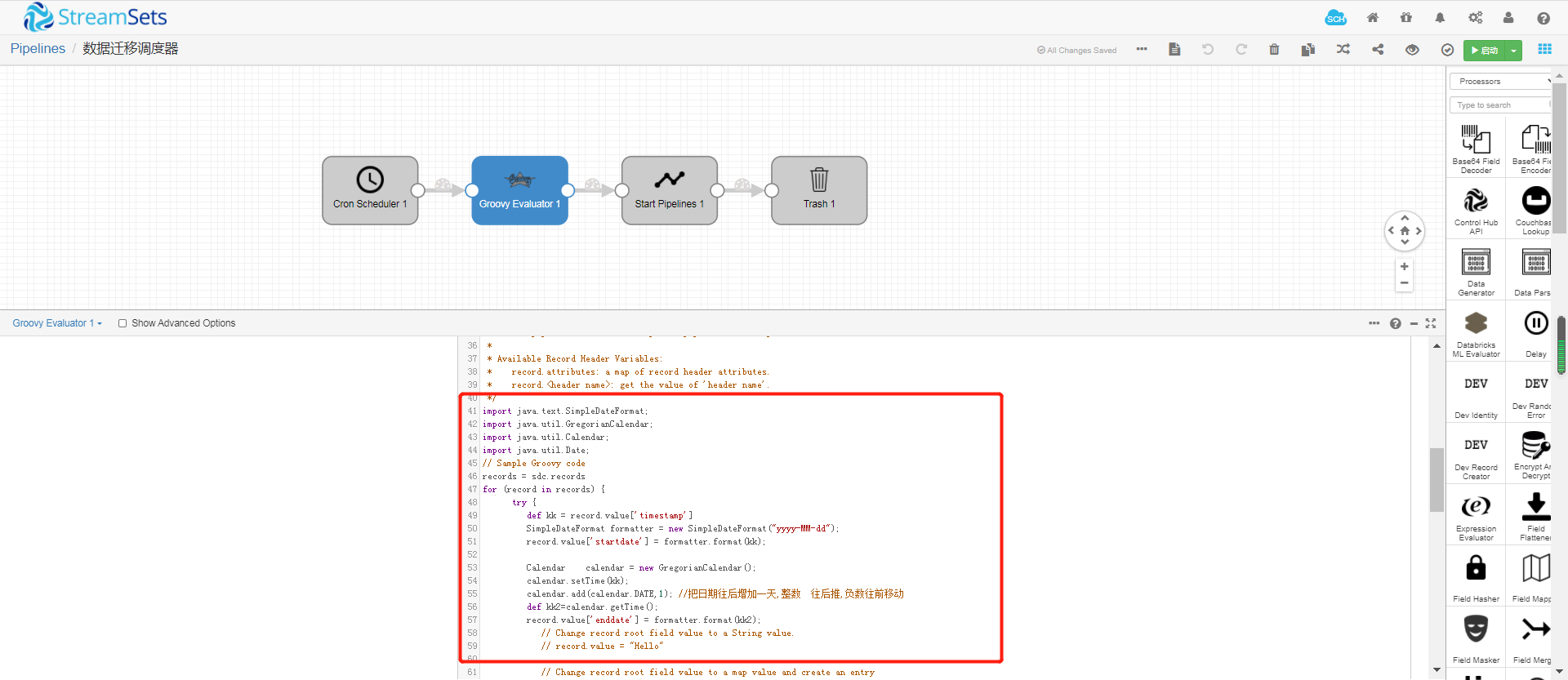Open Processors stage type dropdown
The width and height of the screenshot is (1568, 680).
click(x=1502, y=82)
